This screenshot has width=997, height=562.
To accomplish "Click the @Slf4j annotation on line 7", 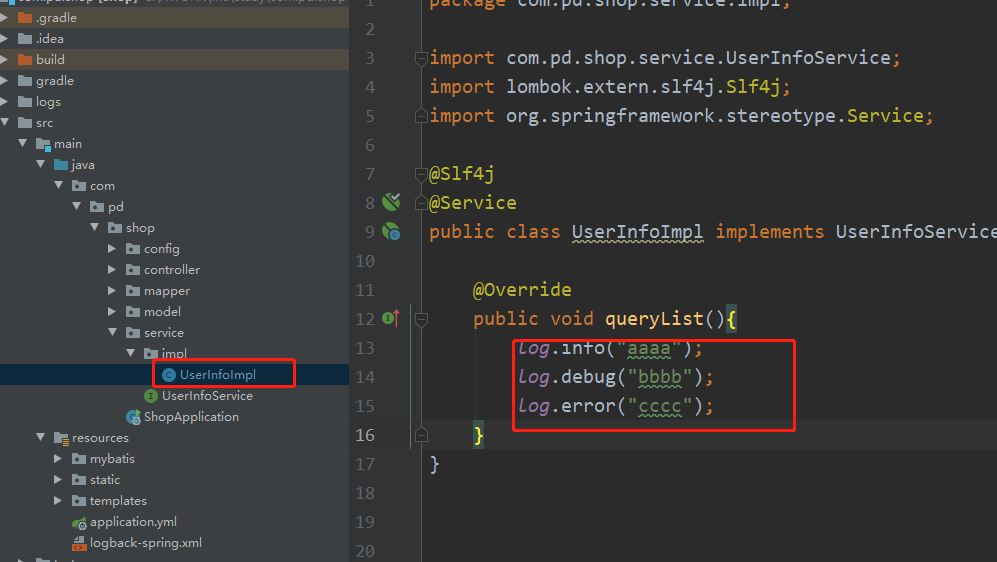I will 462,174.
